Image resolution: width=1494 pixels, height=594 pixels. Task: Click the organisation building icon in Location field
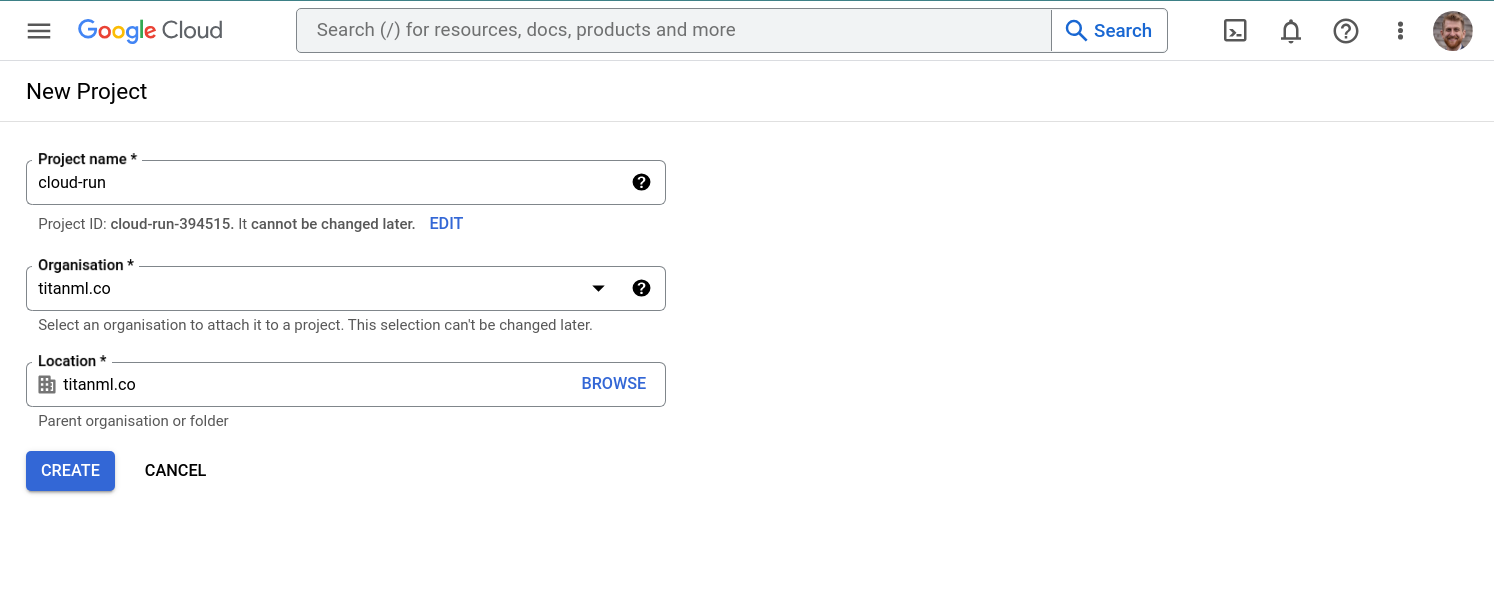point(46,384)
